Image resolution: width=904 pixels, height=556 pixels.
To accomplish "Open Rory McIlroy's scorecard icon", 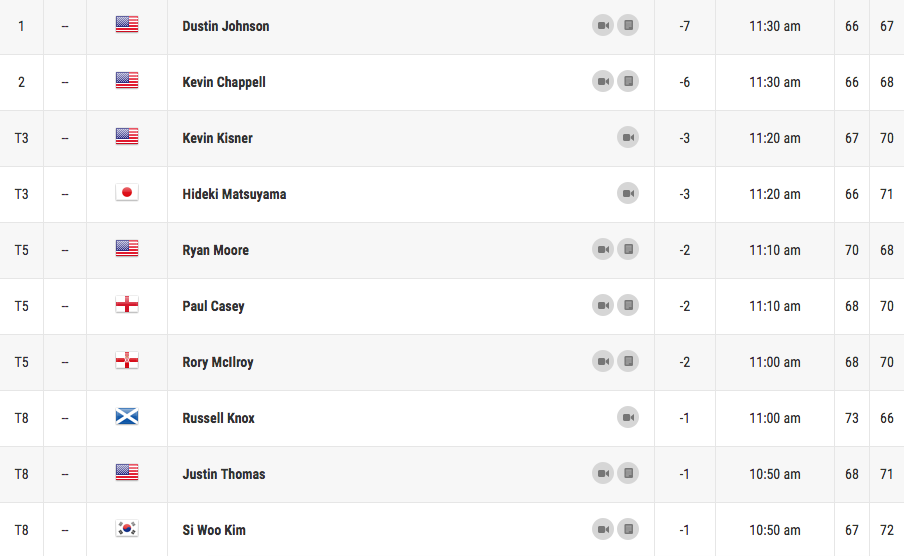I will pos(628,361).
